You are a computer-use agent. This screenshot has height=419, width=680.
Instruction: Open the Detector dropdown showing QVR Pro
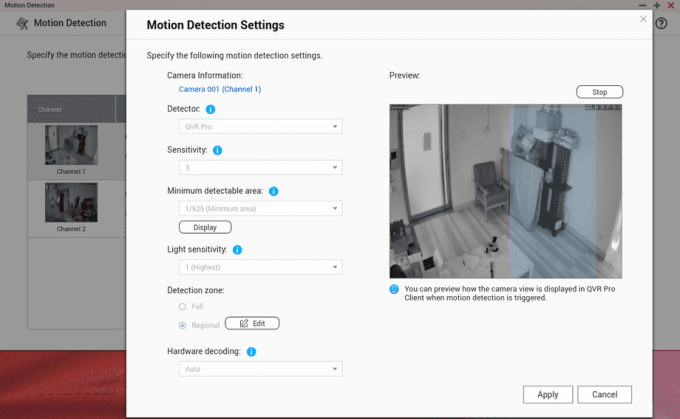[x=260, y=127]
